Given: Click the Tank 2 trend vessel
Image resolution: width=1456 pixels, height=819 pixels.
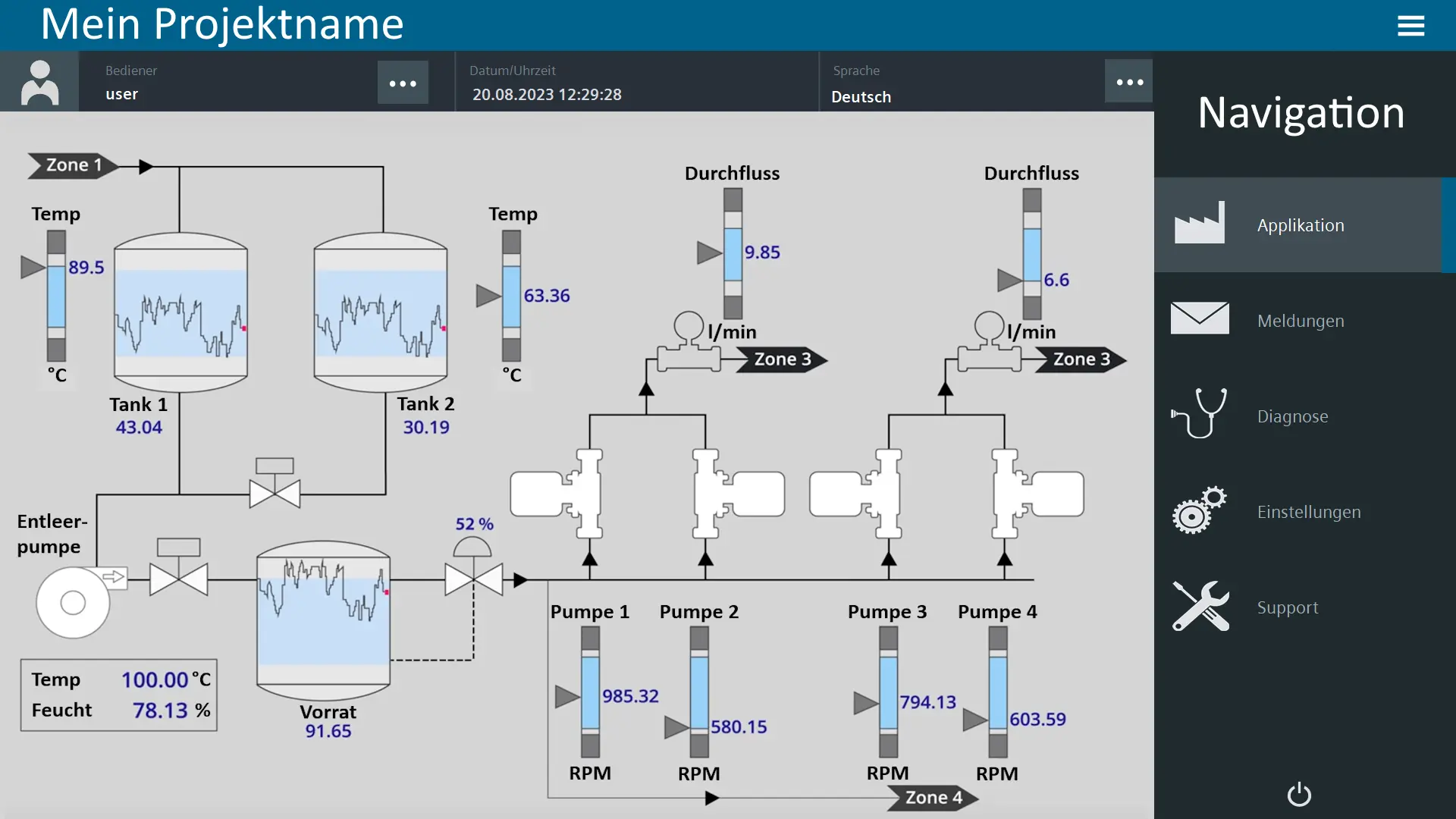Looking at the screenshot, I should pos(381,312).
